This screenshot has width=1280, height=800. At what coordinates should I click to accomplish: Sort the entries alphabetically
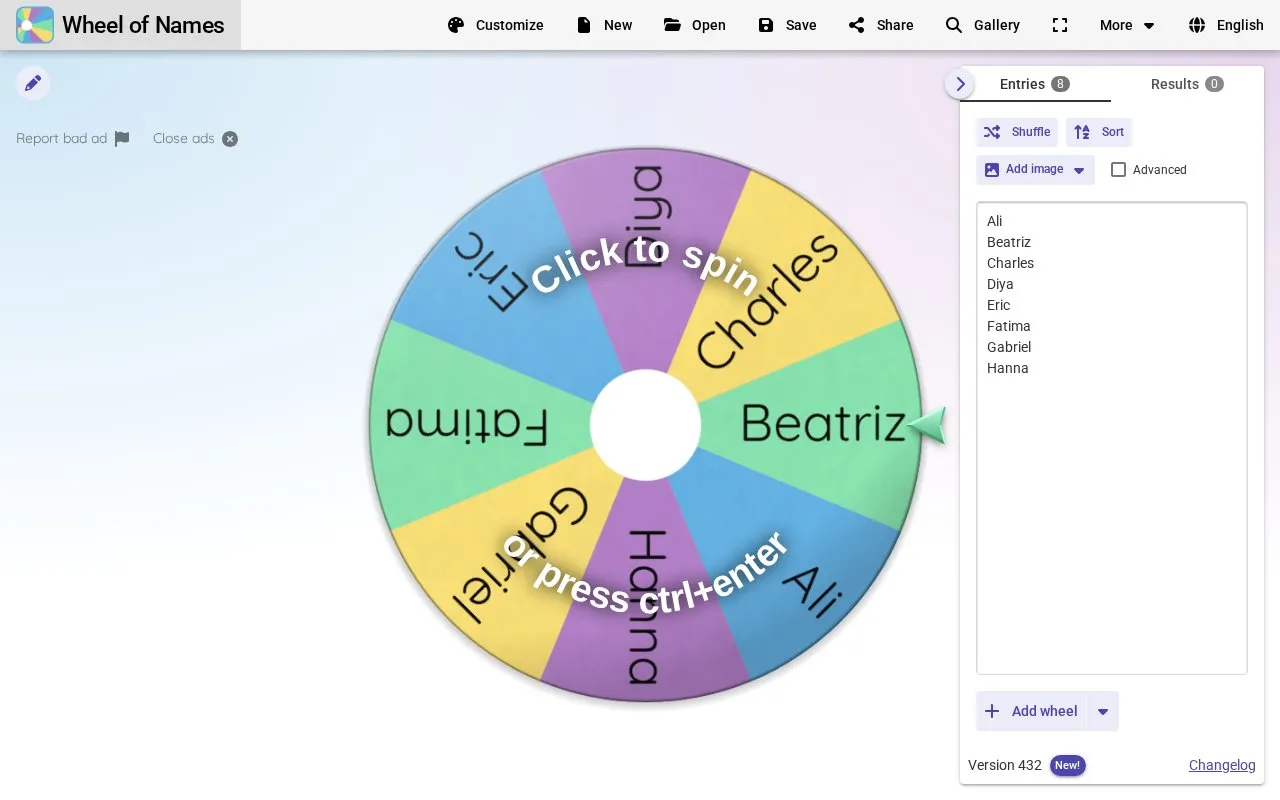1099,132
